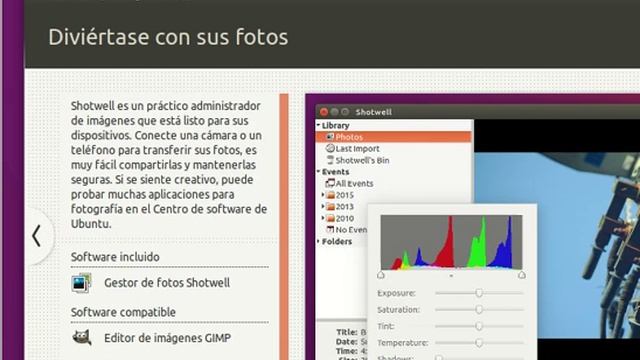The height and width of the screenshot is (360, 640).
Task: Select the 2015 events folder
Action: [x=344, y=195]
